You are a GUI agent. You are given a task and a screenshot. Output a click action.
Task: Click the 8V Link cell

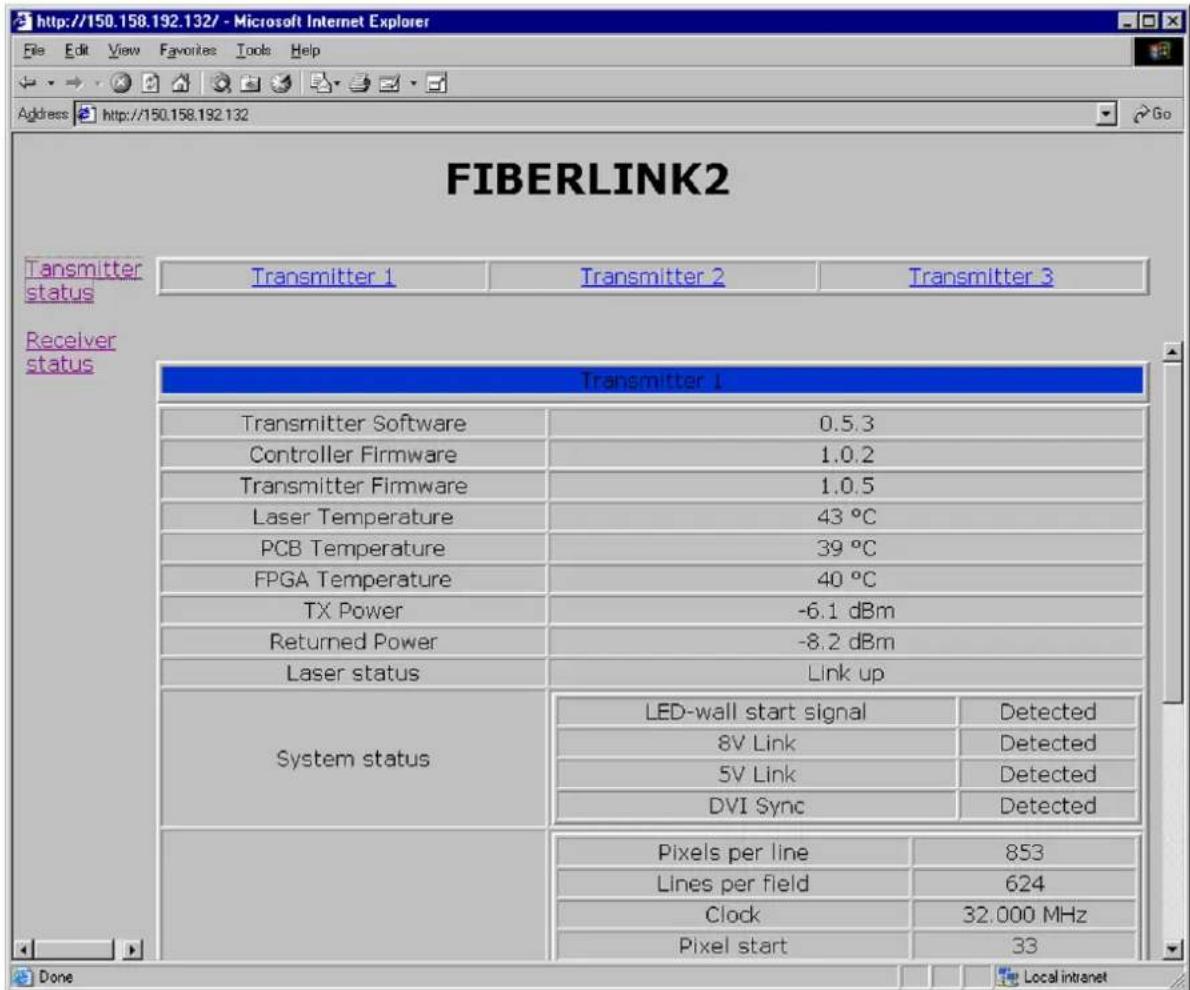coord(756,743)
